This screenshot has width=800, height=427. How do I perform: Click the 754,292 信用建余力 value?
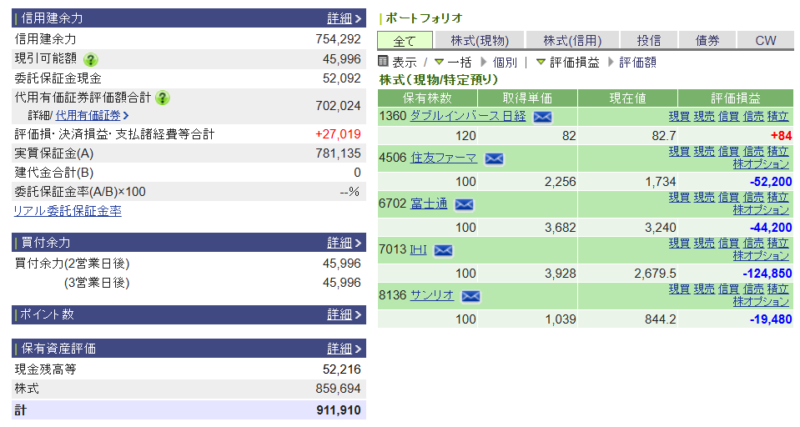pyautogui.click(x=338, y=39)
